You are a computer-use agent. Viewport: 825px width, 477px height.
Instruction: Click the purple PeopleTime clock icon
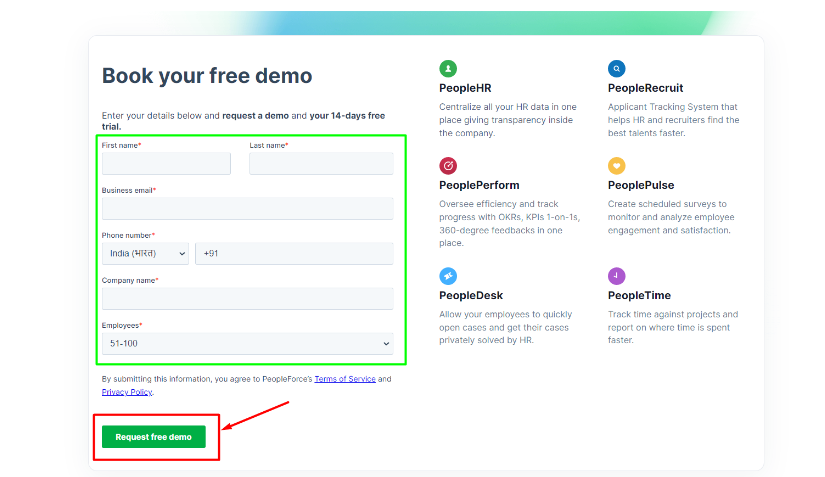point(617,276)
